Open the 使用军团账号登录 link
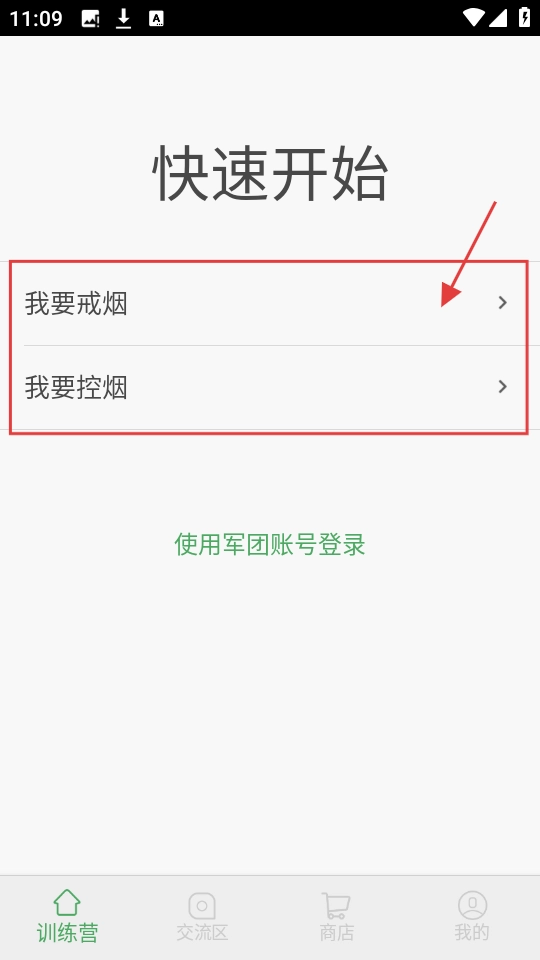The height and width of the screenshot is (960, 540). click(270, 544)
